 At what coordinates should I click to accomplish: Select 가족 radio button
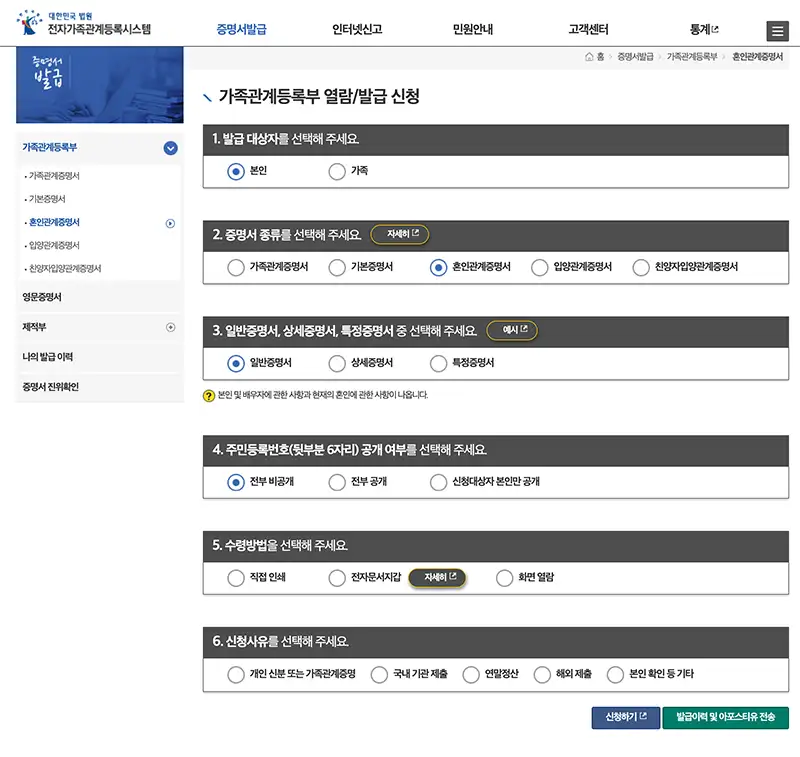[x=337, y=171]
